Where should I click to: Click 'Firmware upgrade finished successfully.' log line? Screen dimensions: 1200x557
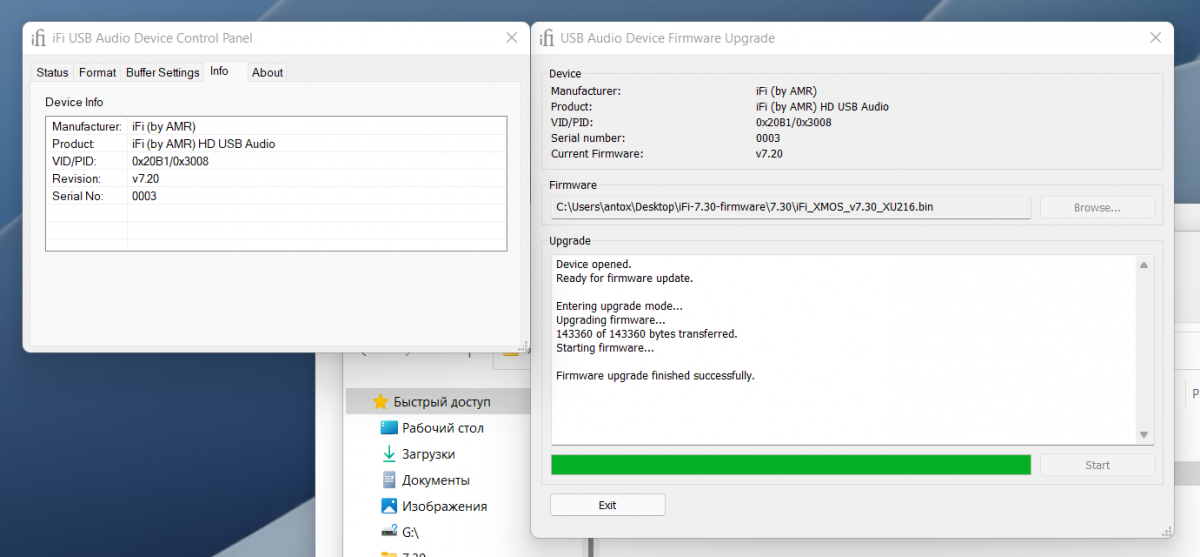click(655, 376)
